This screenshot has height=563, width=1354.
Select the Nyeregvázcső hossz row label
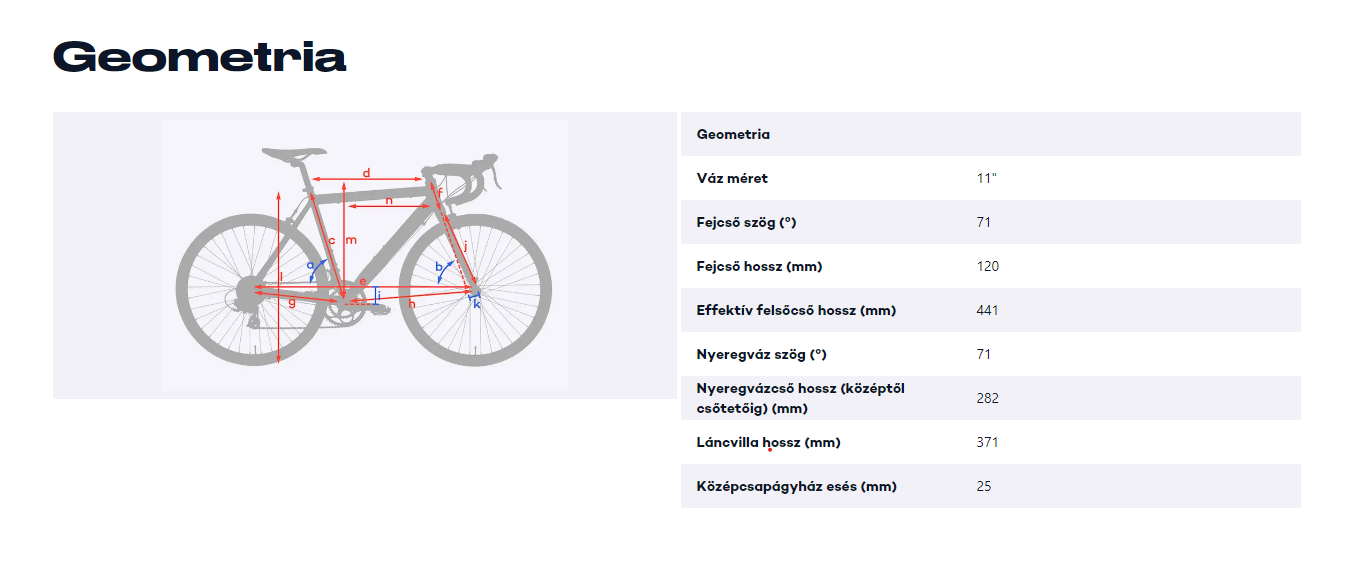point(801,398)
